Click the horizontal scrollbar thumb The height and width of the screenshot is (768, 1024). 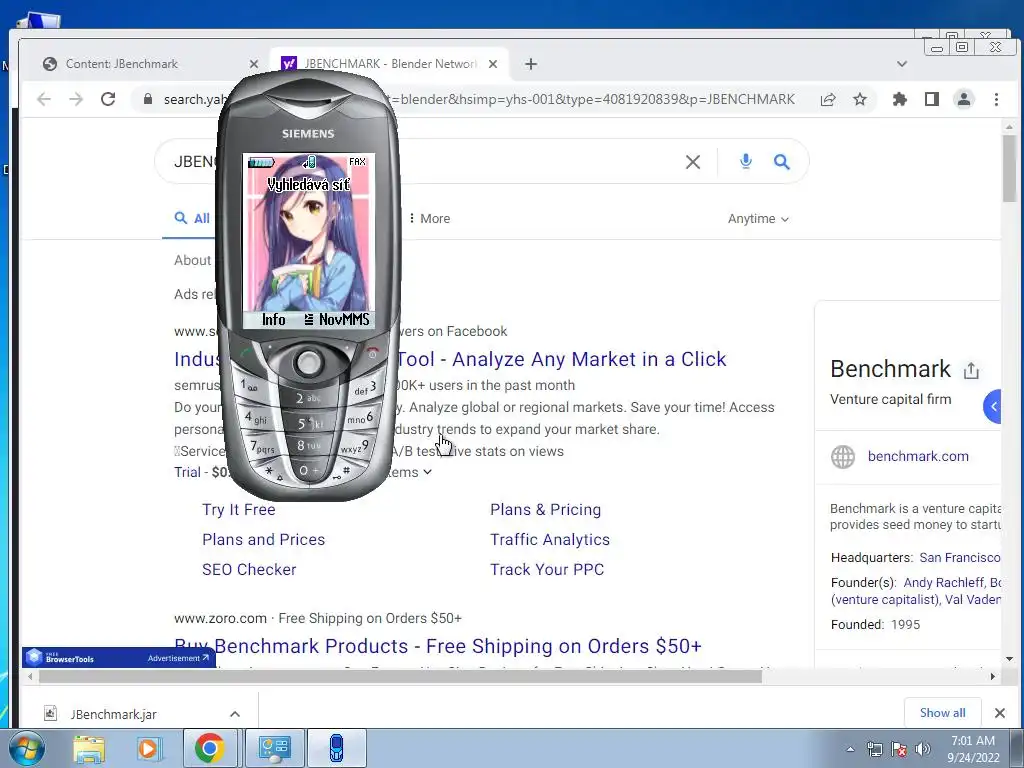pyautogui.click(x=400, y=677)
